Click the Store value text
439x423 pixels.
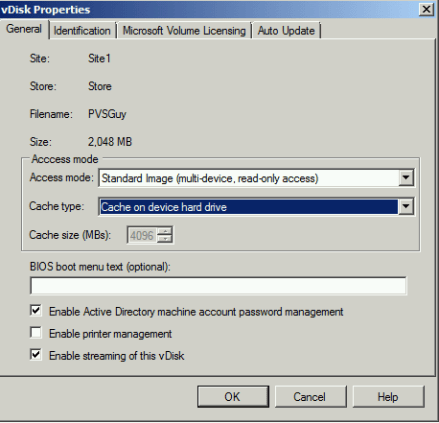coord(100,86)
